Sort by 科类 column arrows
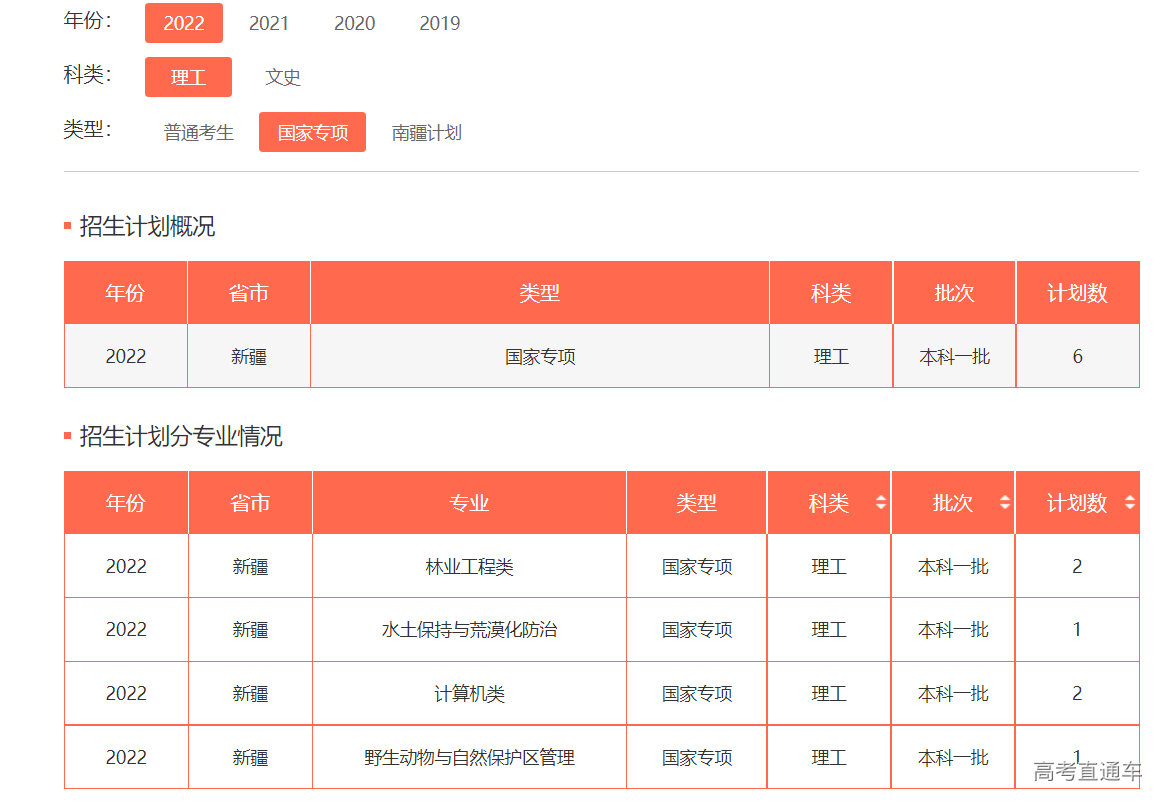Viewport: 1171px width, 811px height. click(x=880, y=503)
